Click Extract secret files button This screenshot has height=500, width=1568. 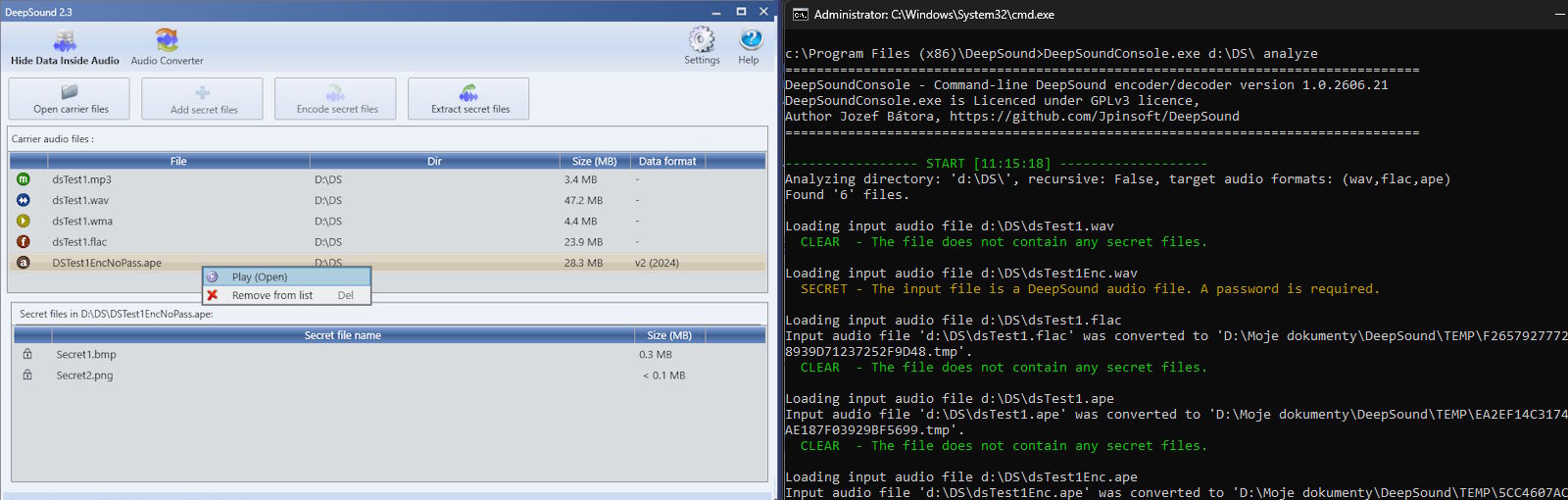pos(469,99)
